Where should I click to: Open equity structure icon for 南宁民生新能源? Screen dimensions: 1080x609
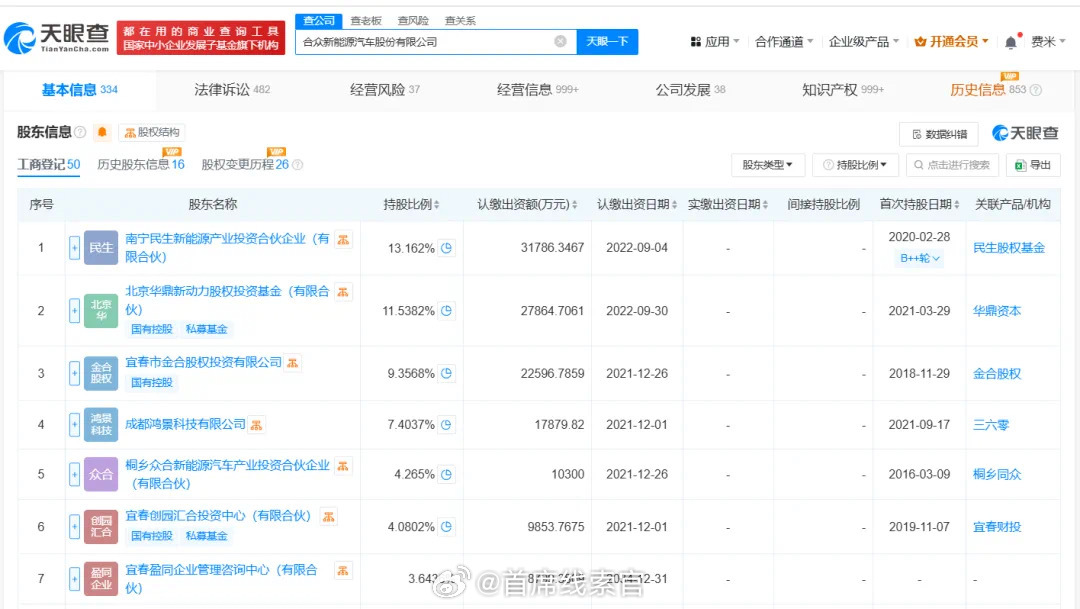click(x=343, y=239)
